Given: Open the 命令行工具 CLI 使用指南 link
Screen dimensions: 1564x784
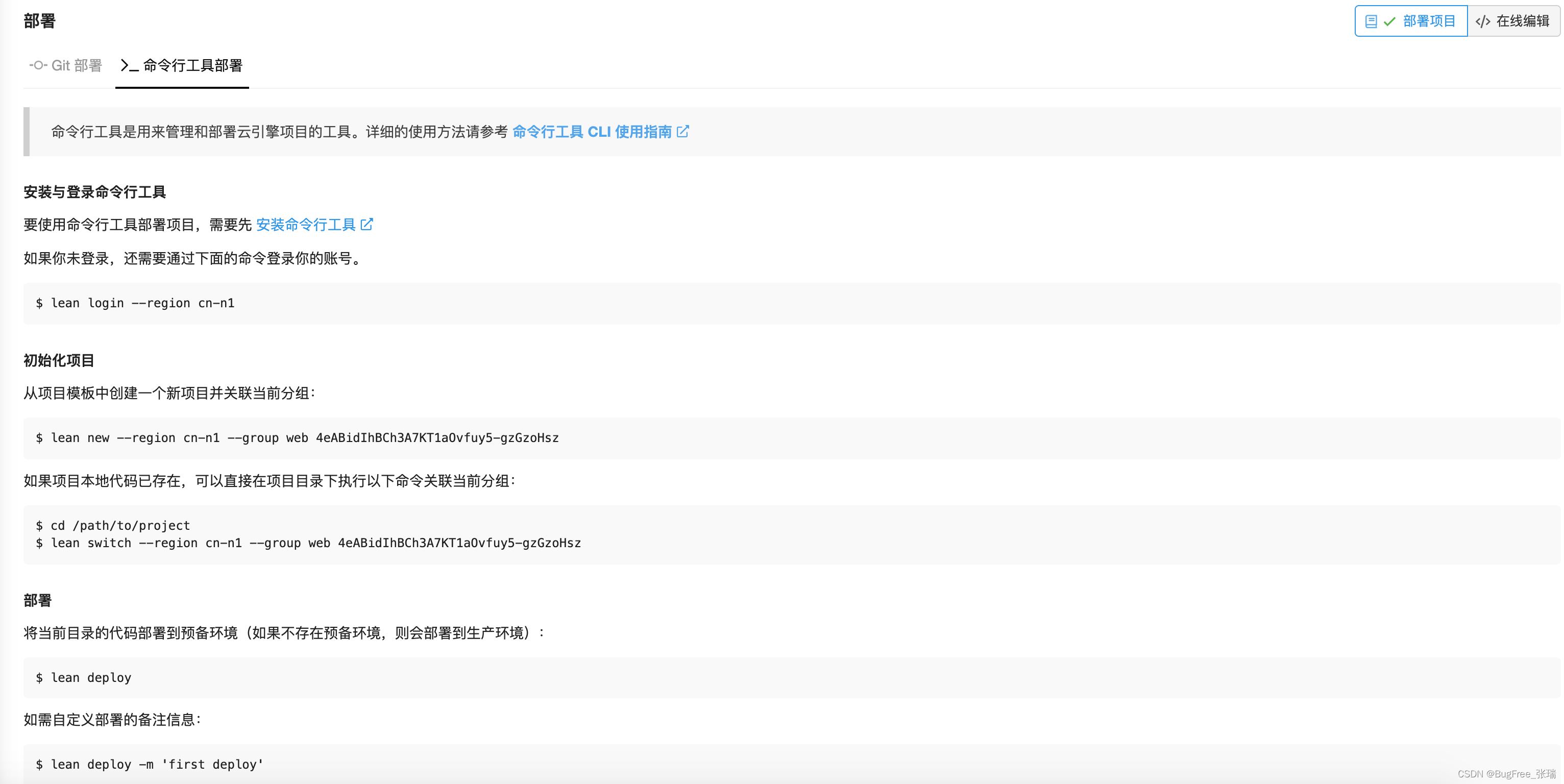Looking at the screenshot, I should [x=592, y=132].
